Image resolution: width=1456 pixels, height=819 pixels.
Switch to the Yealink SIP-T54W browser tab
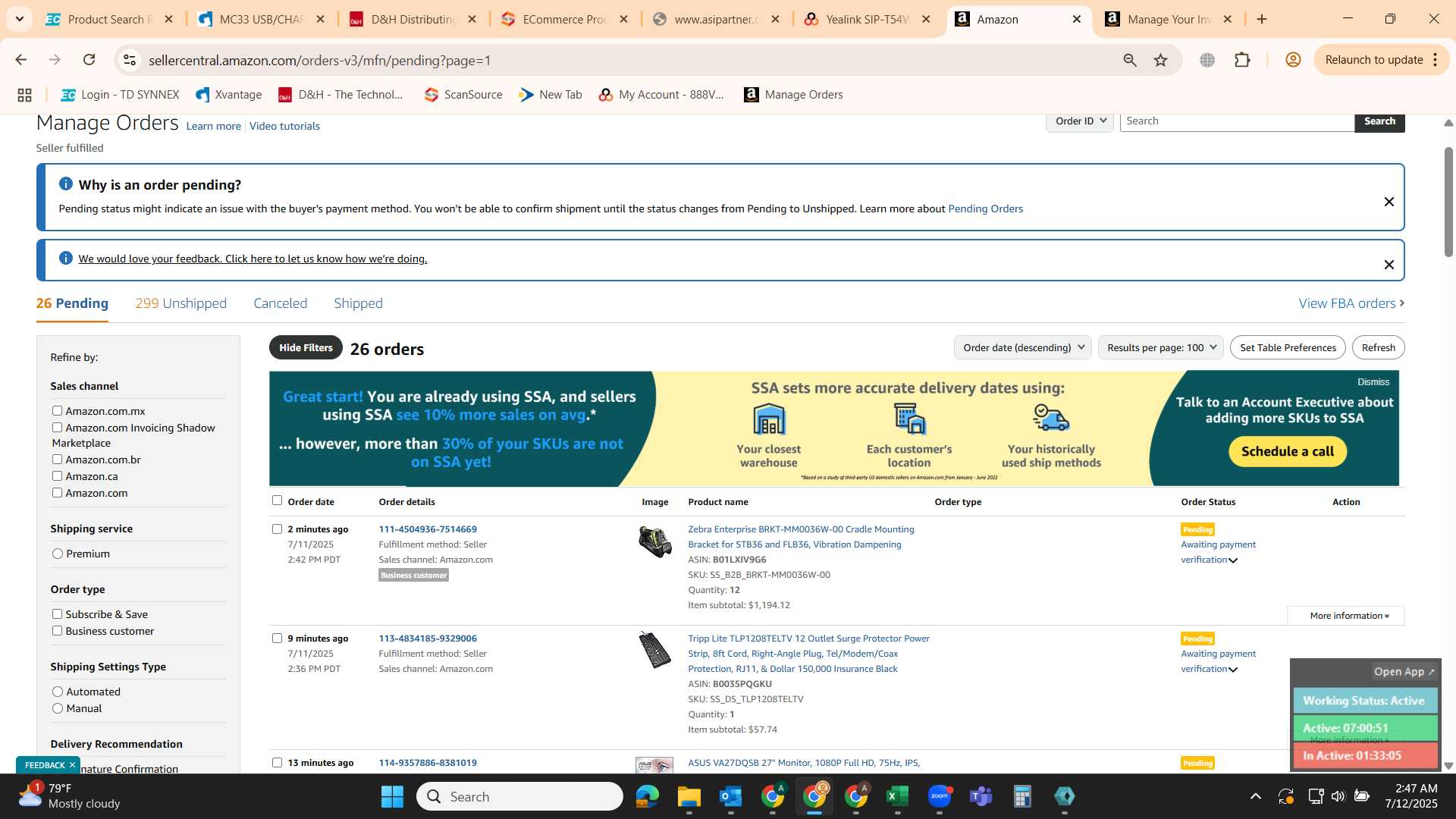tap(868, 19)
